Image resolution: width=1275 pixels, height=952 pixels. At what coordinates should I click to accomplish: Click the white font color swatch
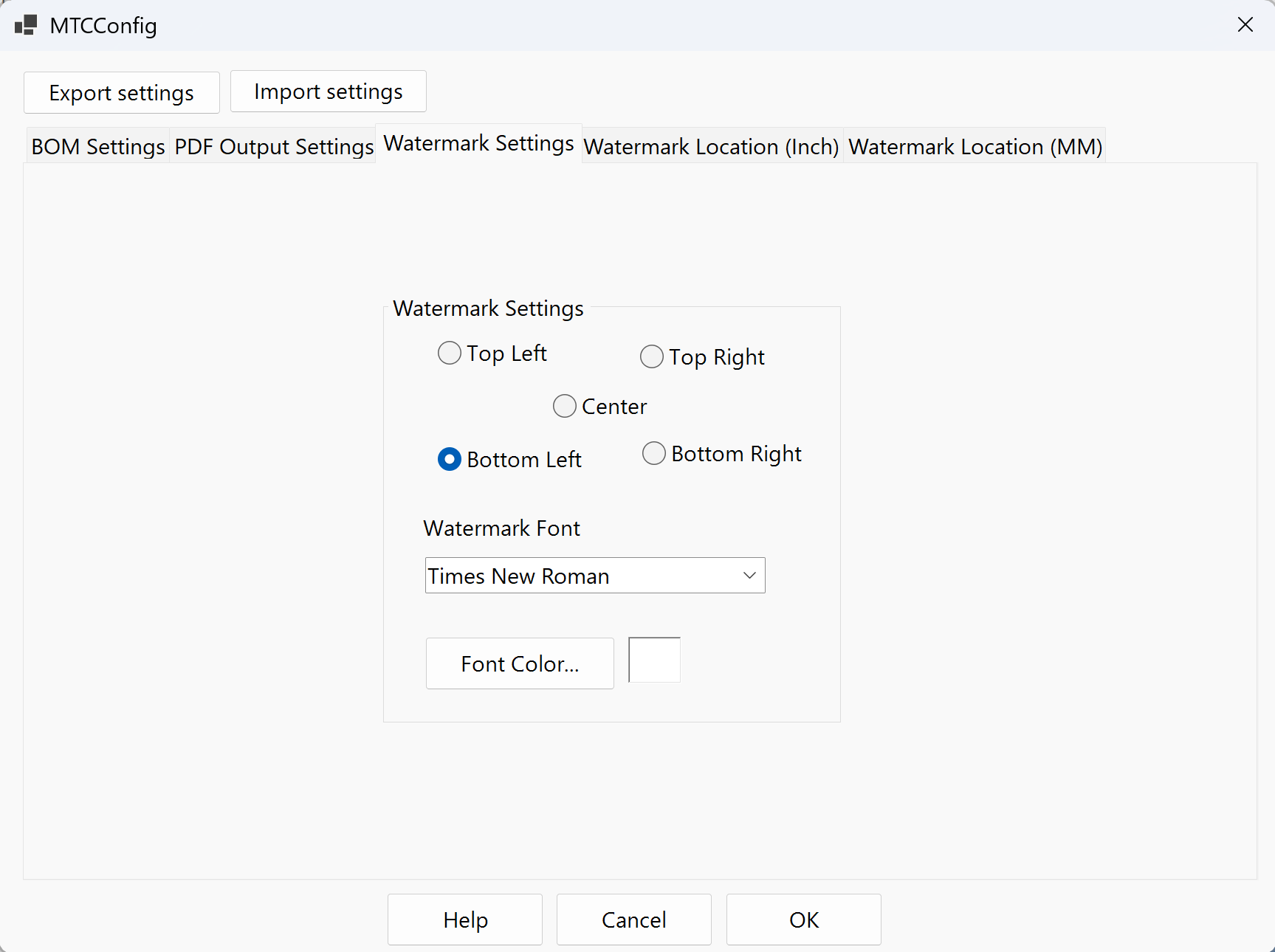tap(654, 660)
